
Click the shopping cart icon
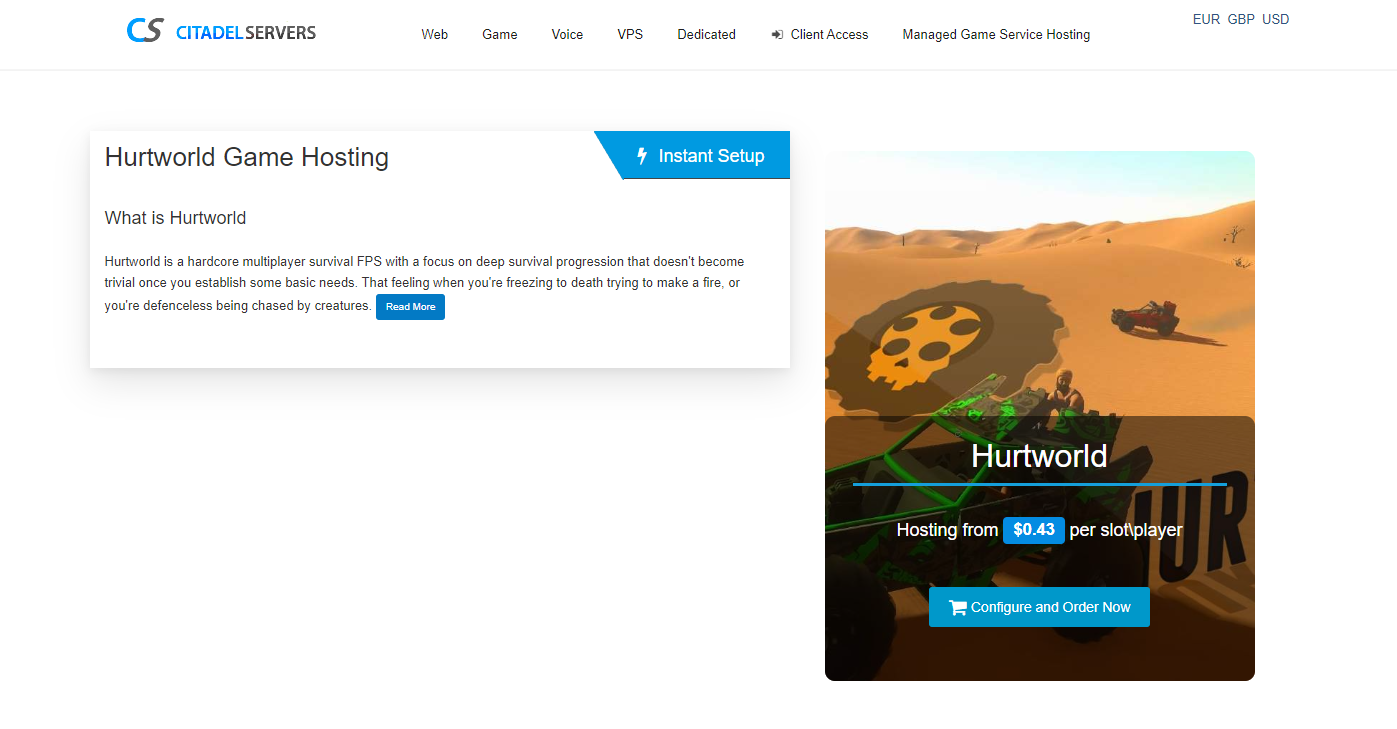958,607
